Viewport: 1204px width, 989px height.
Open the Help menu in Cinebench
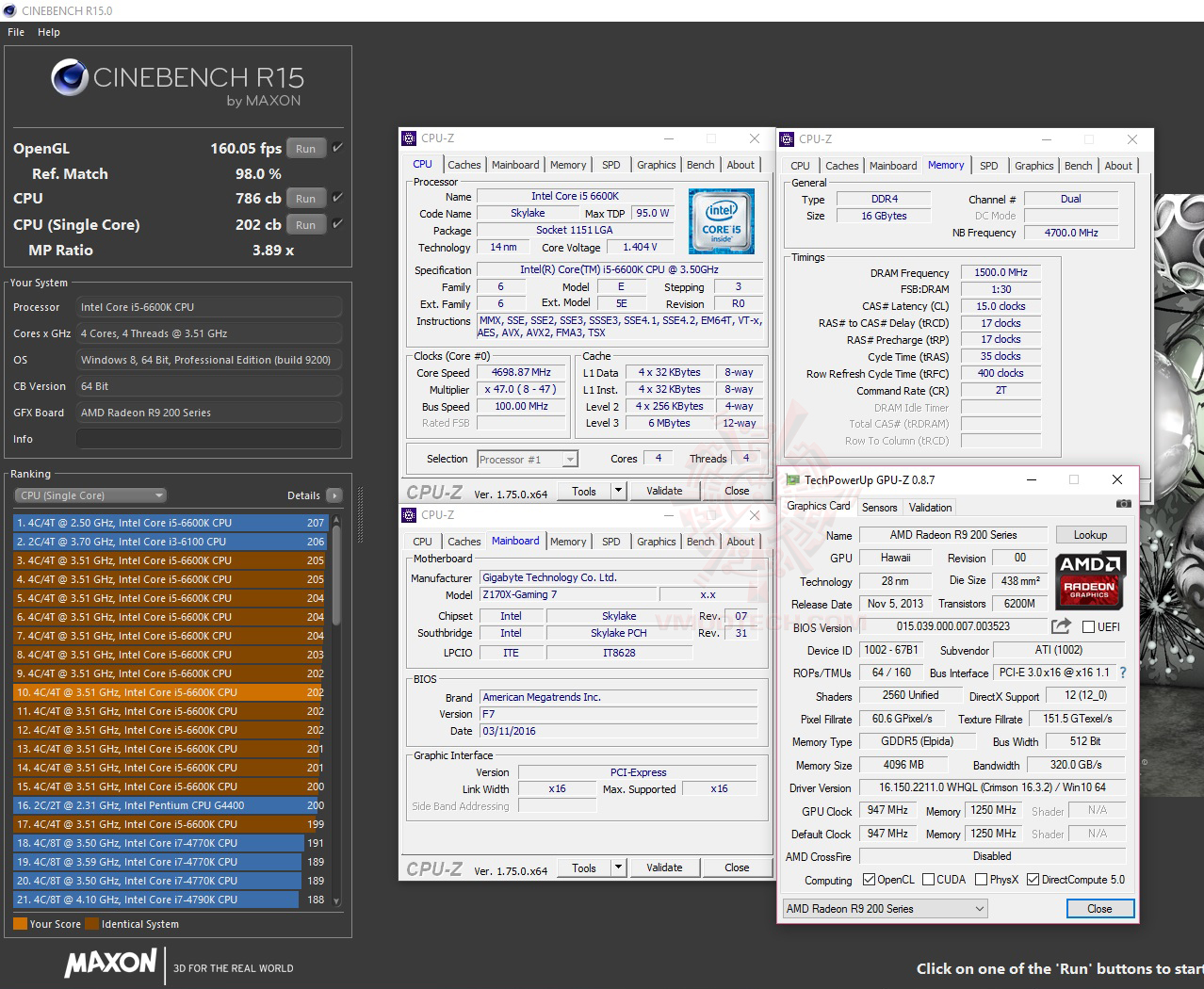[x=49, y=32]
